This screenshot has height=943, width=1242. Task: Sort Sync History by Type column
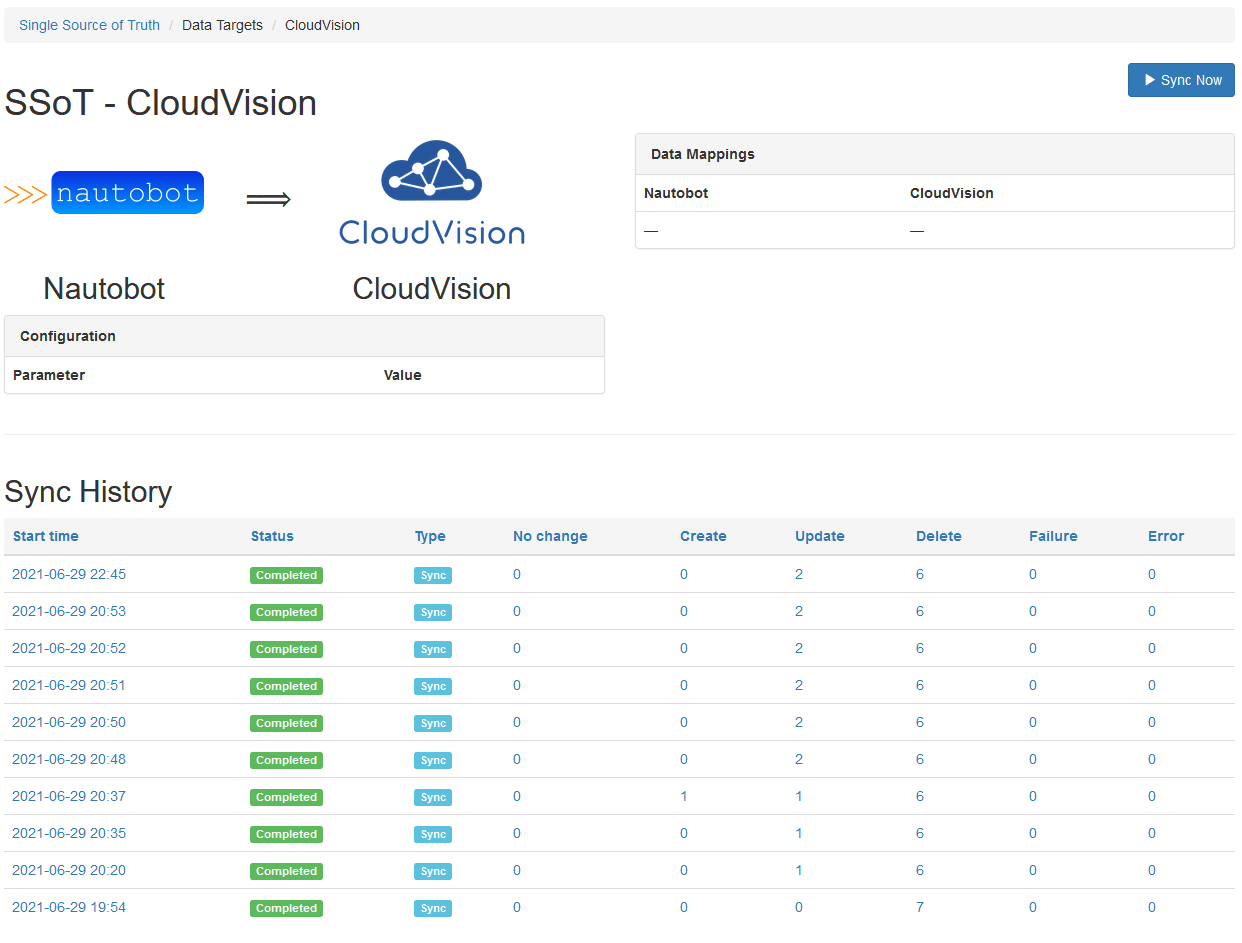click(430, 536)
